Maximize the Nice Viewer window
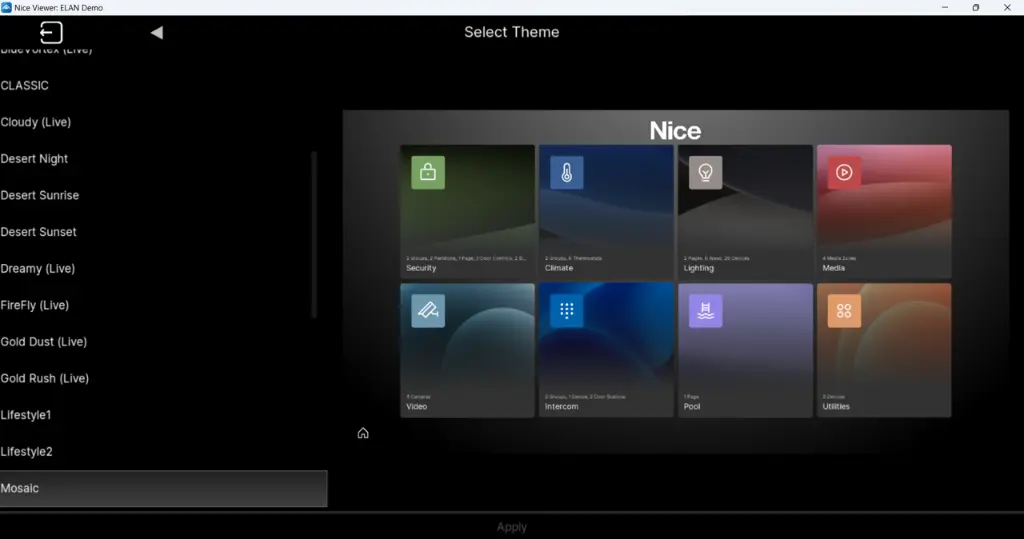The width and height of the screenshot is (1024, 539). pyautogui.click(x=976, y=8)
